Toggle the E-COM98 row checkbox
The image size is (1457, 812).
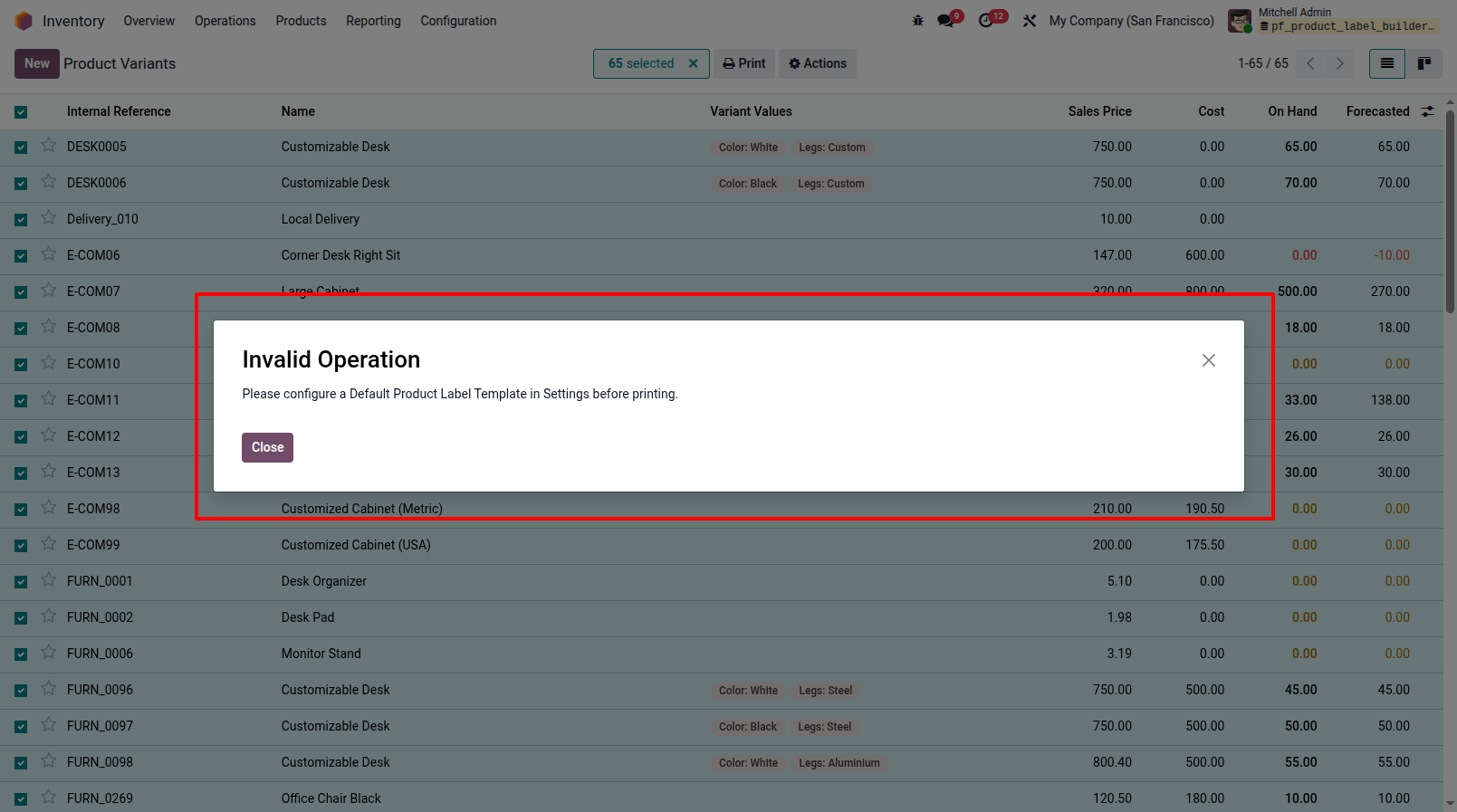click(21, 510)
